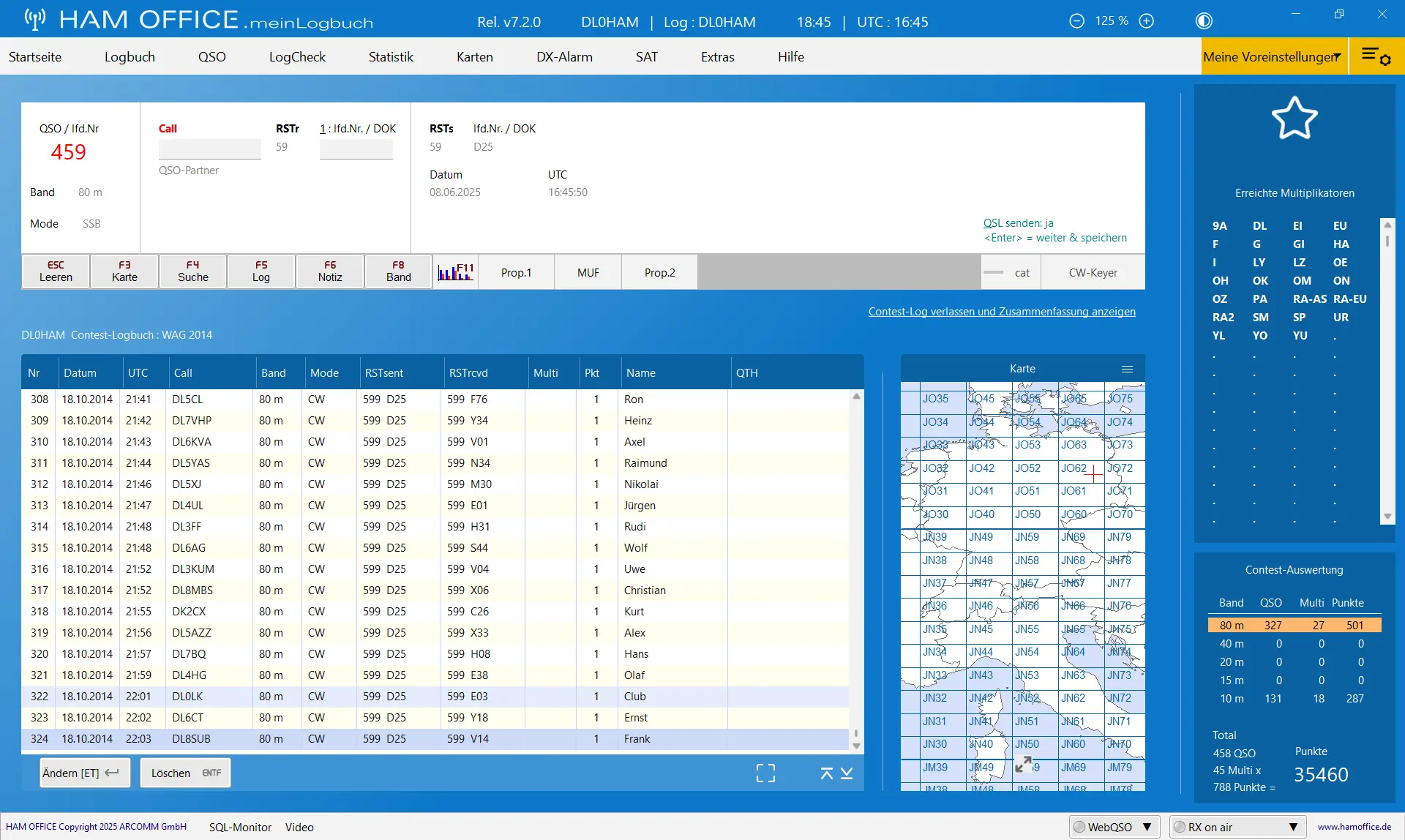The height and width of the screenshot is (840, 1405).
Task: Open F11 band statistics chart icon
Action: (x=456, y=272)
